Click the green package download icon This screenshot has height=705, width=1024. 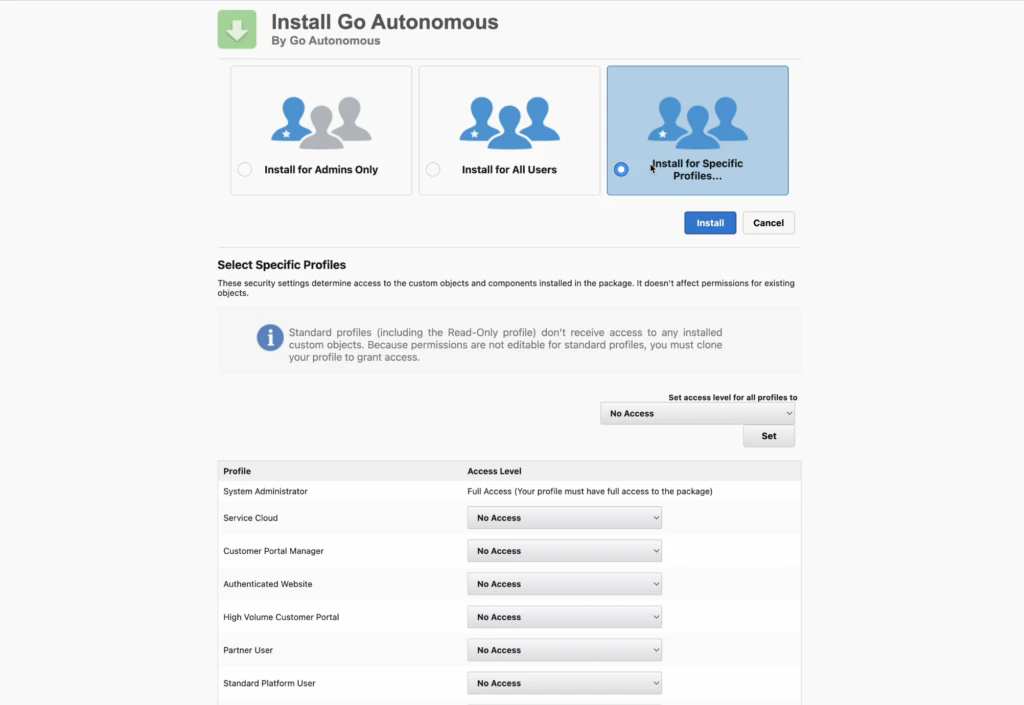tap(236, 29)
